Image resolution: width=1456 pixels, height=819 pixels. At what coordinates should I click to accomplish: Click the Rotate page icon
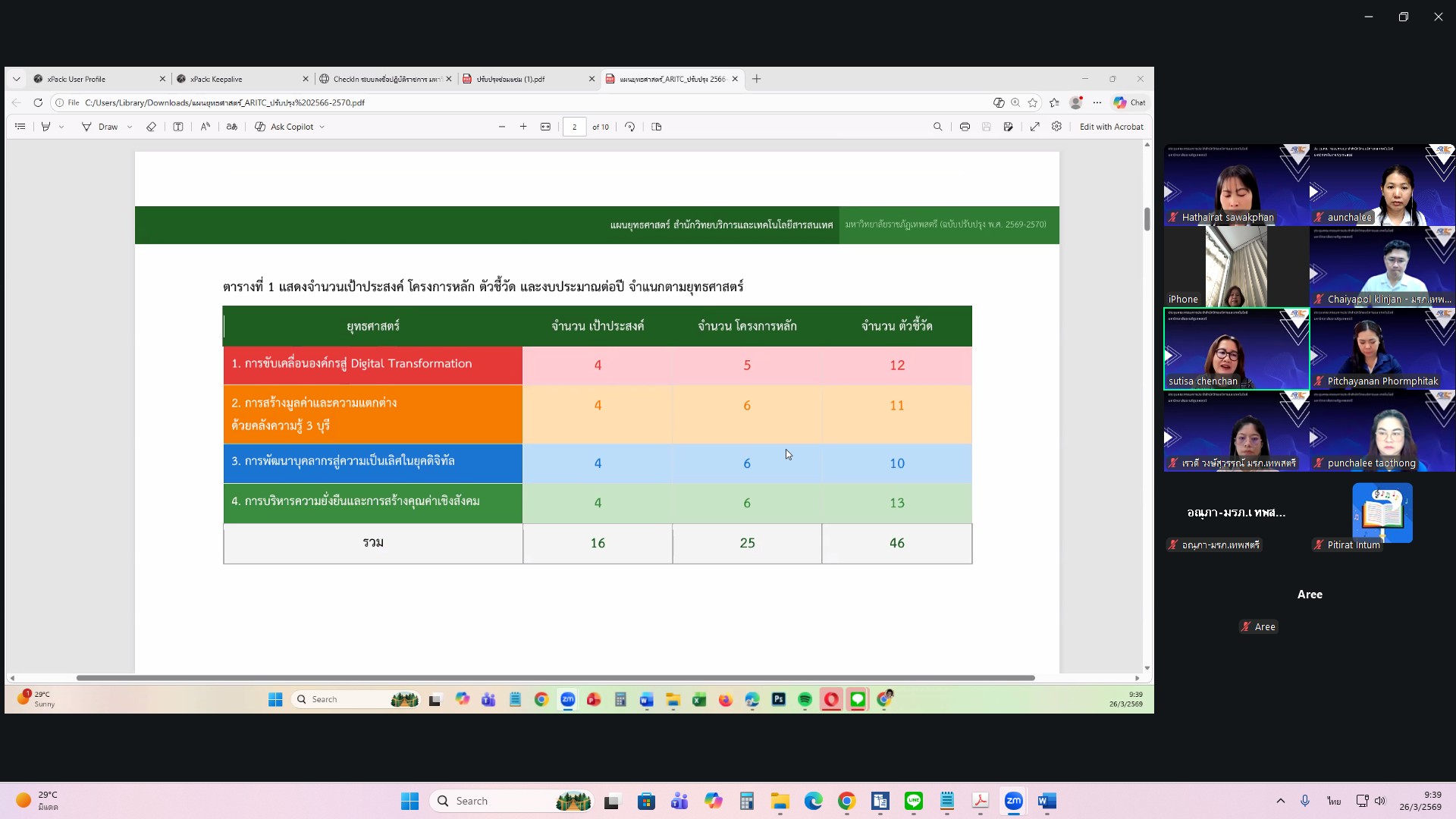629,127
